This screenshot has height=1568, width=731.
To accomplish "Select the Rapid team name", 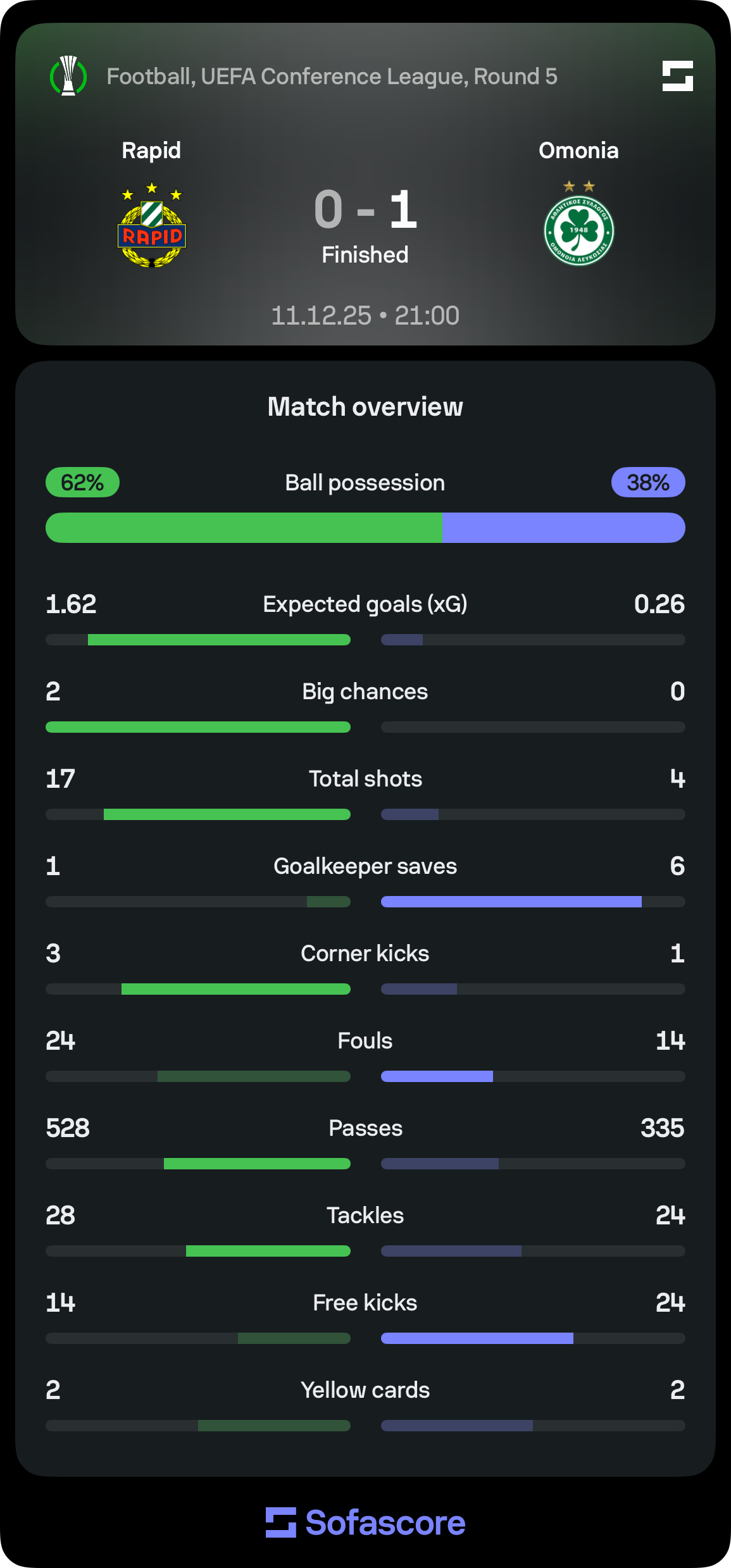I will pyautogui.click(x=151, y=151).
